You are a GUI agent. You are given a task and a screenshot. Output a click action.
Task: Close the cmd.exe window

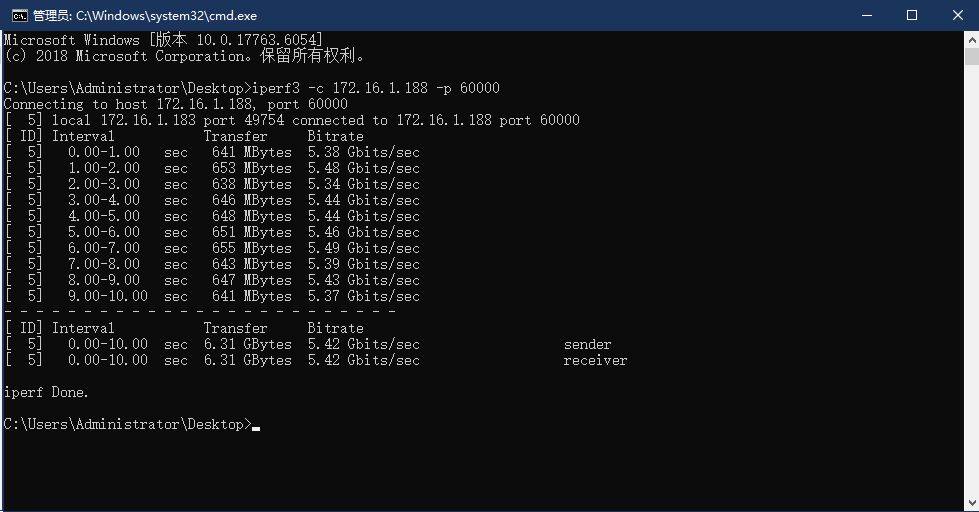tap(957, 15)
